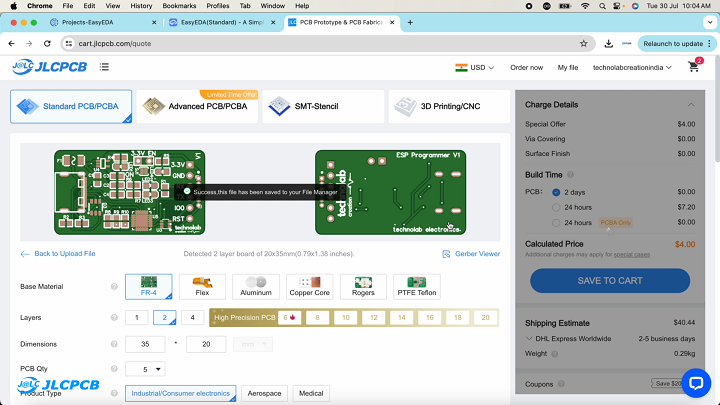Open Bookmarks menu in menu bar
The image size is (720, 405).
(179, 6)
